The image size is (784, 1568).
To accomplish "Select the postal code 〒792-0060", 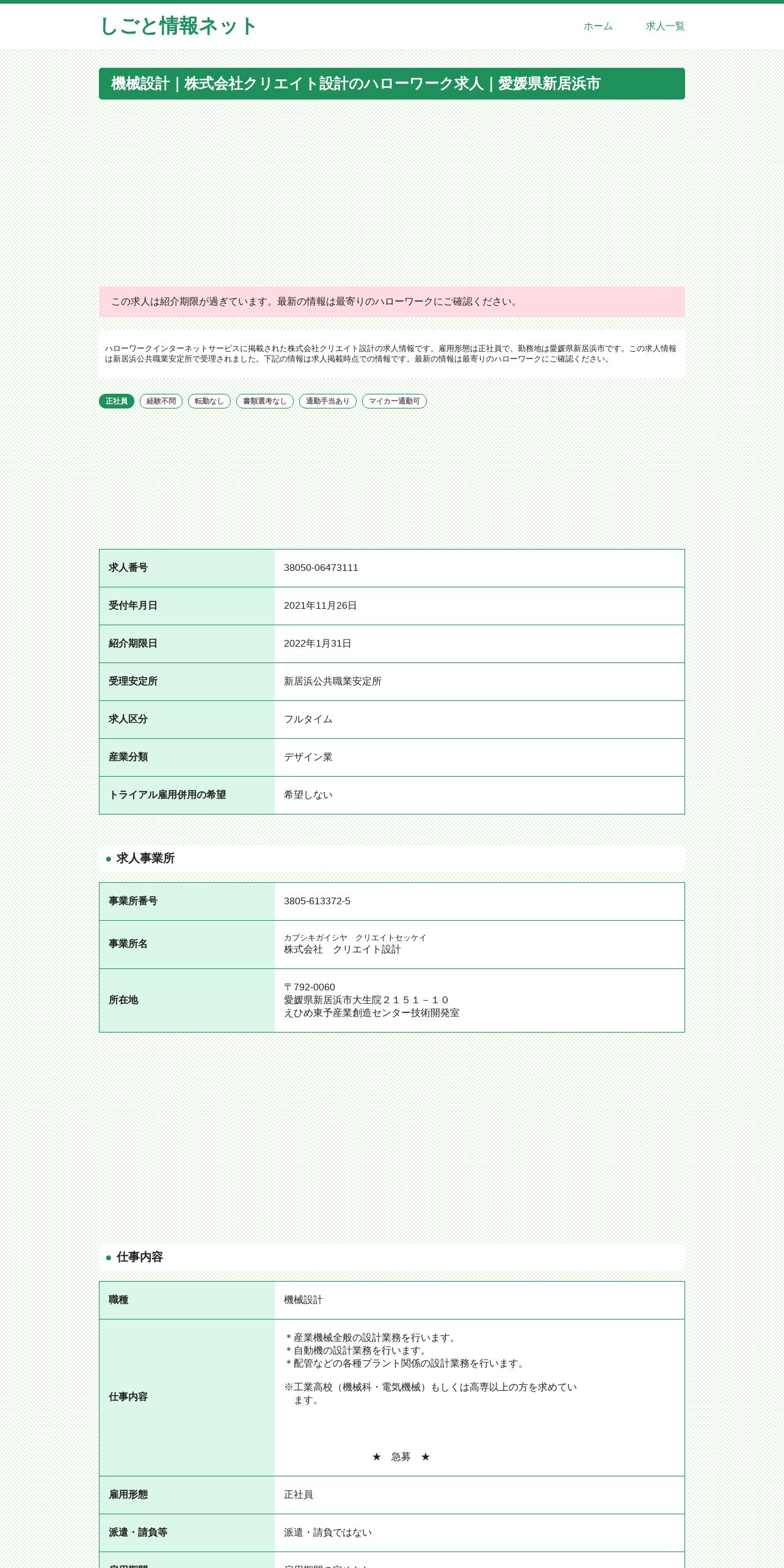I will [x=310, y=987].
